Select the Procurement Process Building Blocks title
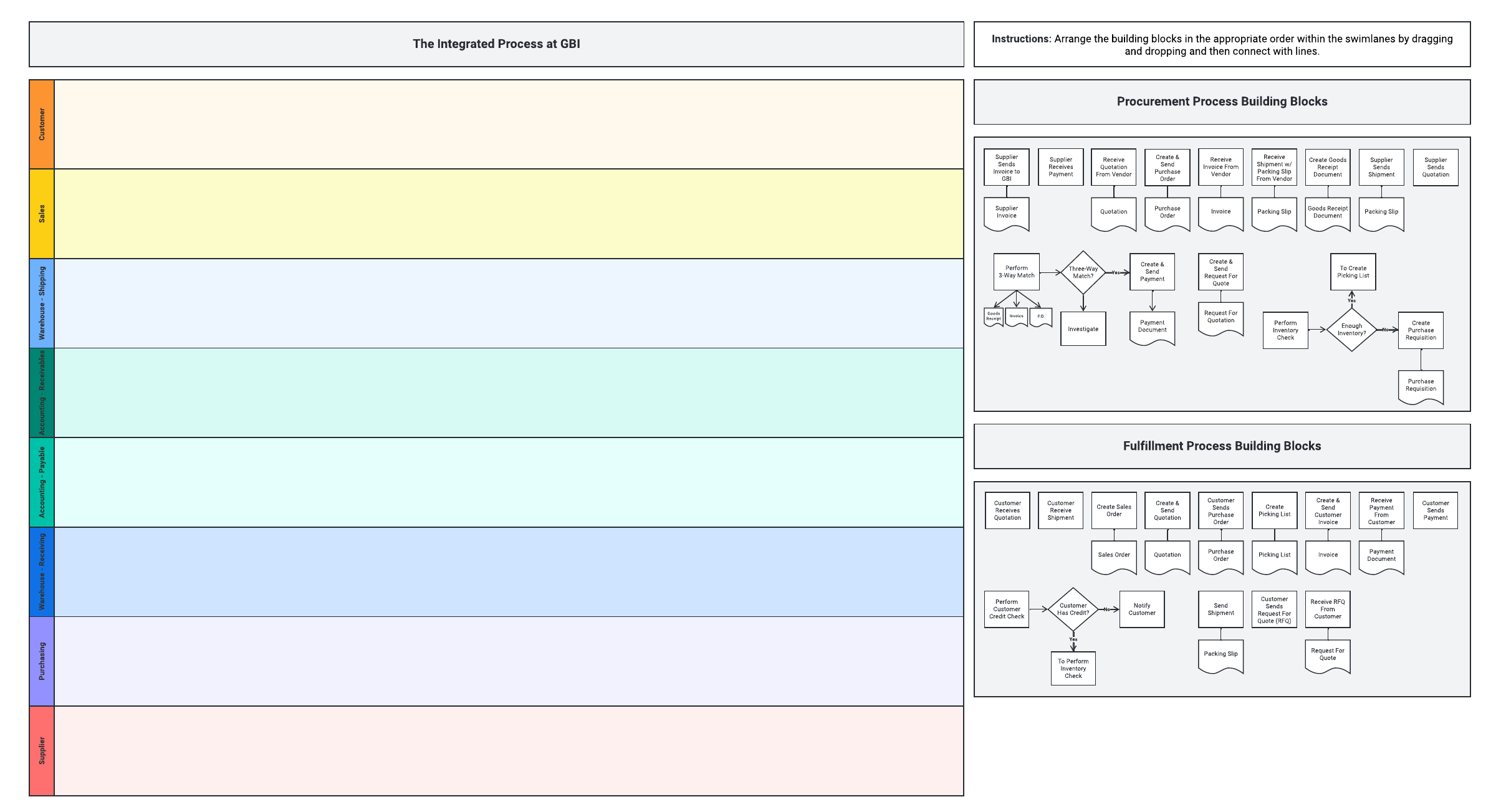This screenshot has height=812, width=1496. click(1221, 102)
